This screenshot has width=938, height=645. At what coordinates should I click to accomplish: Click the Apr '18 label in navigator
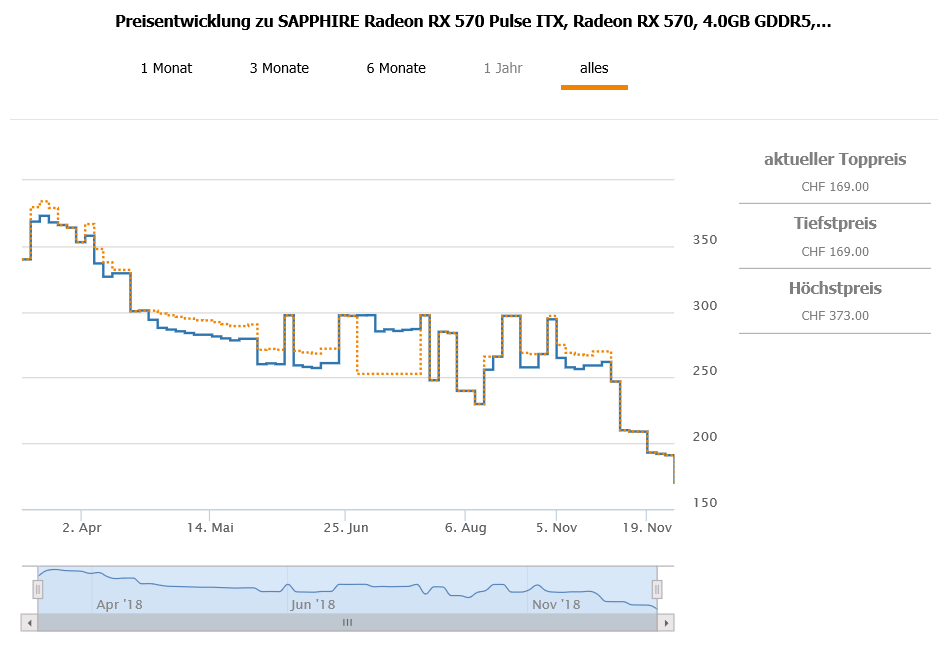119,604
